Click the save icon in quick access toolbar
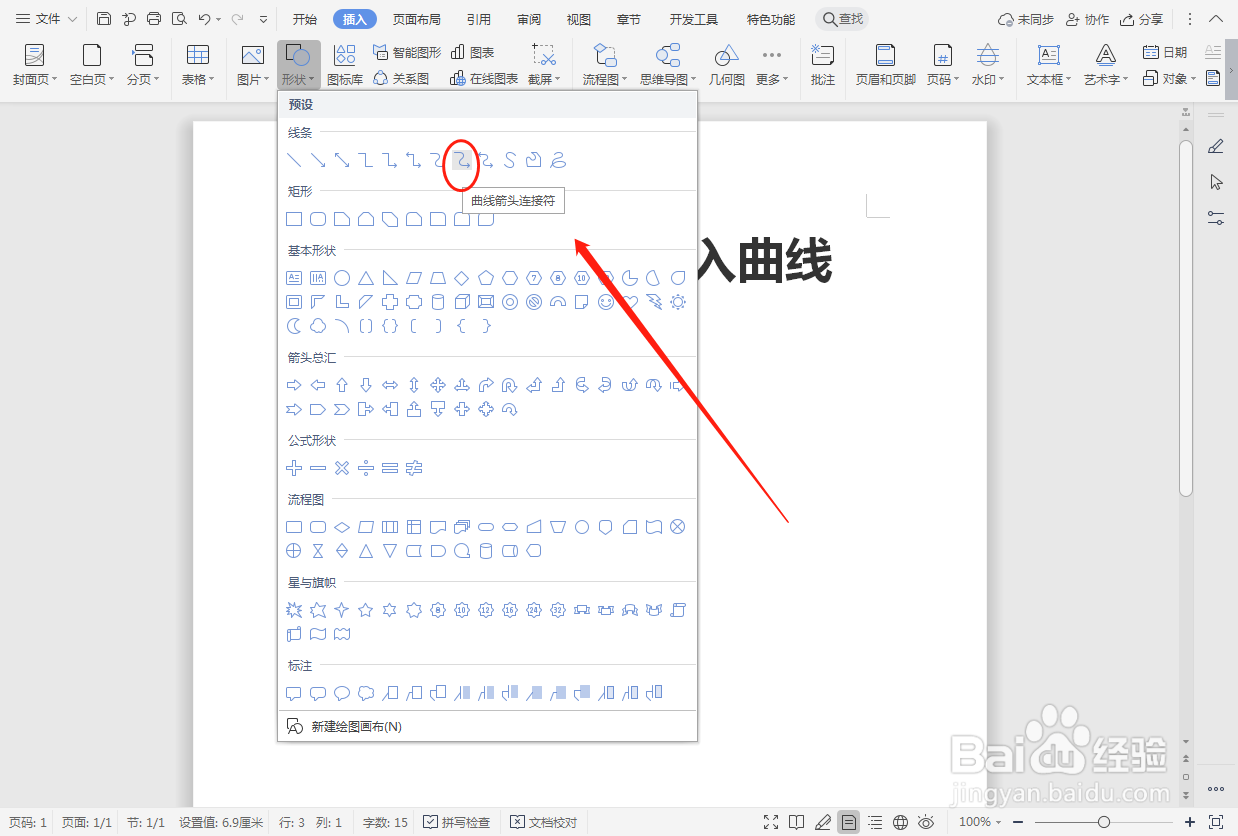The image size is (1238, 836). point(104,19)
